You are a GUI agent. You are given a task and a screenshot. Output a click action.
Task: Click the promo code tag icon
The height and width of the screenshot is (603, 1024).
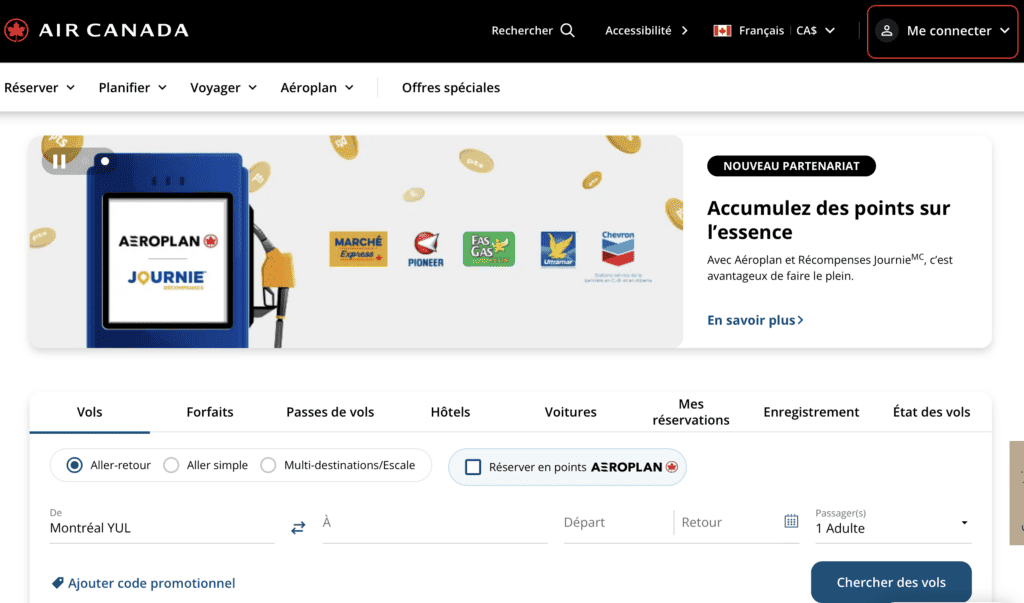56,582
